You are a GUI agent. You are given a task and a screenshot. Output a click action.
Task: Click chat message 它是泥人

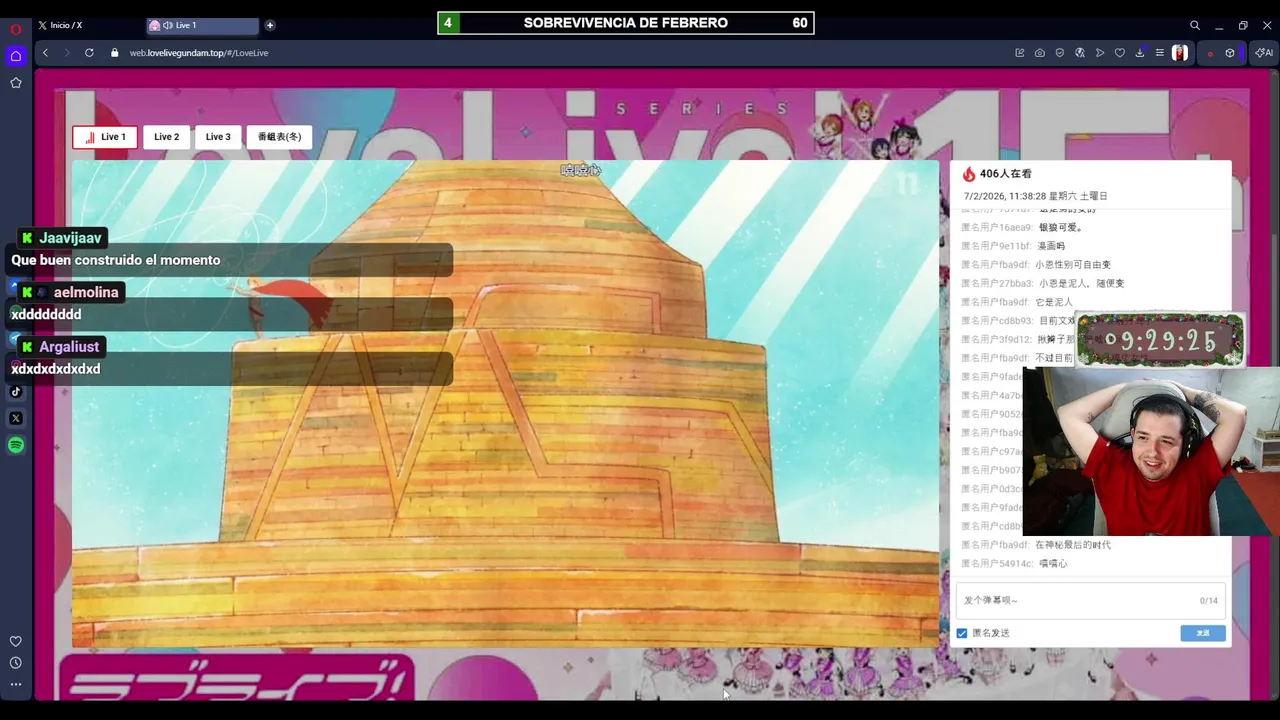click(1054, 302)
